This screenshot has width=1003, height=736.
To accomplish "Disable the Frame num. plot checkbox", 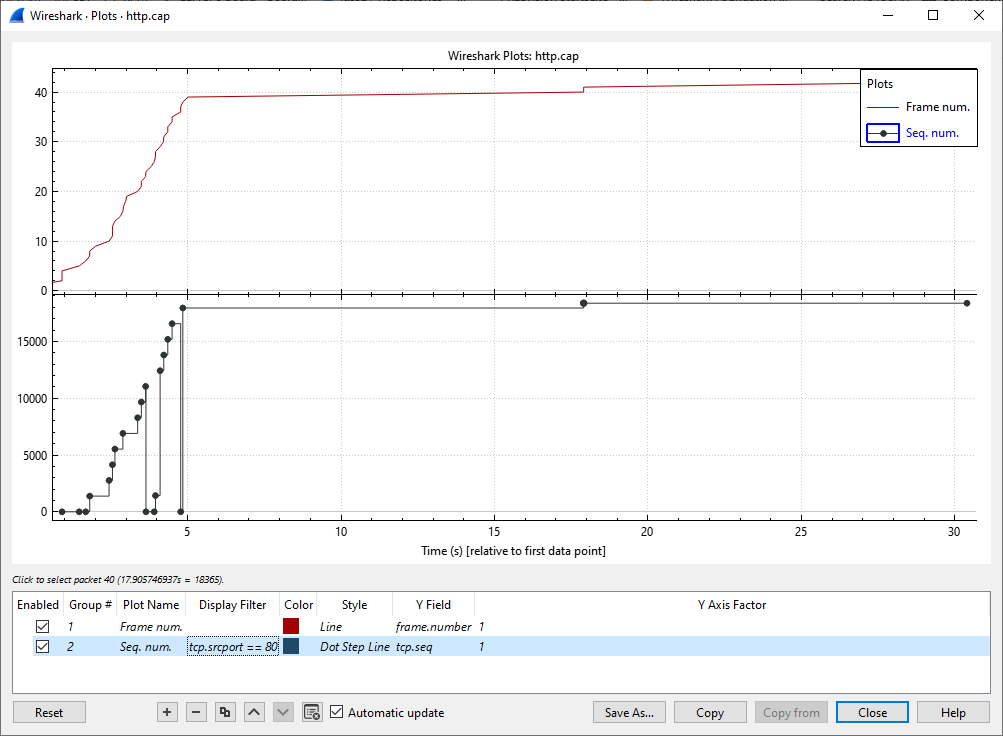I will click(x=42, y=626).
